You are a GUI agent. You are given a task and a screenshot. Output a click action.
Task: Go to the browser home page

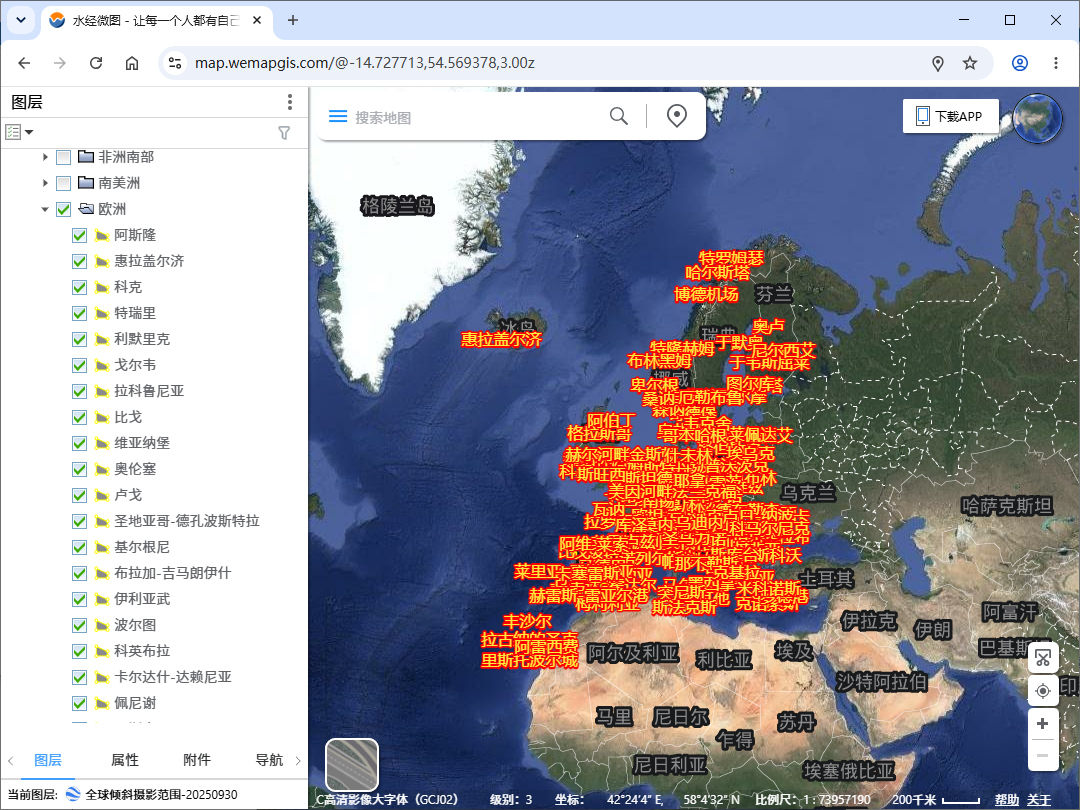[x=132, y=63]
